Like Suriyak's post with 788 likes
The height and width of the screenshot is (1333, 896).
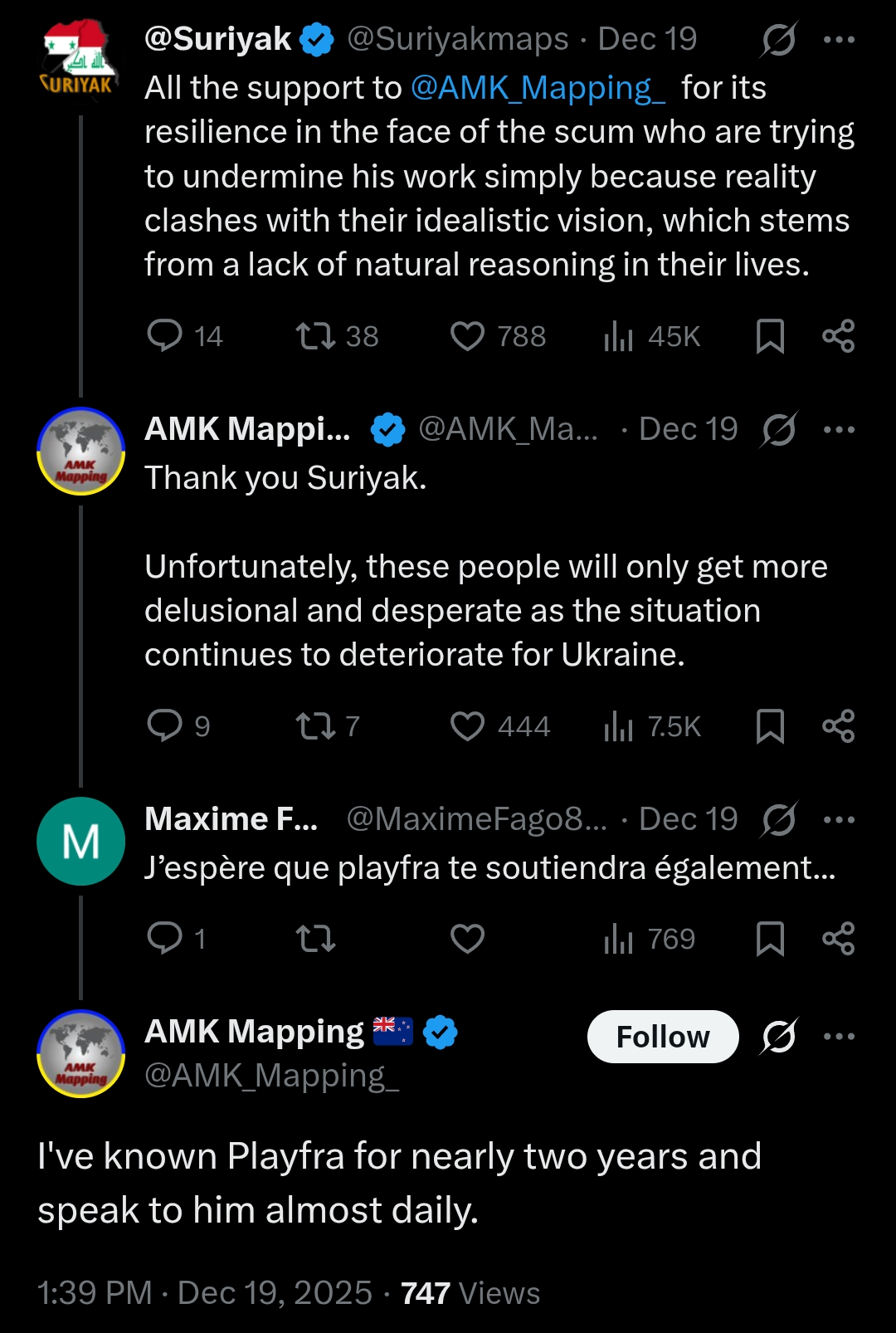coord(467,336)
